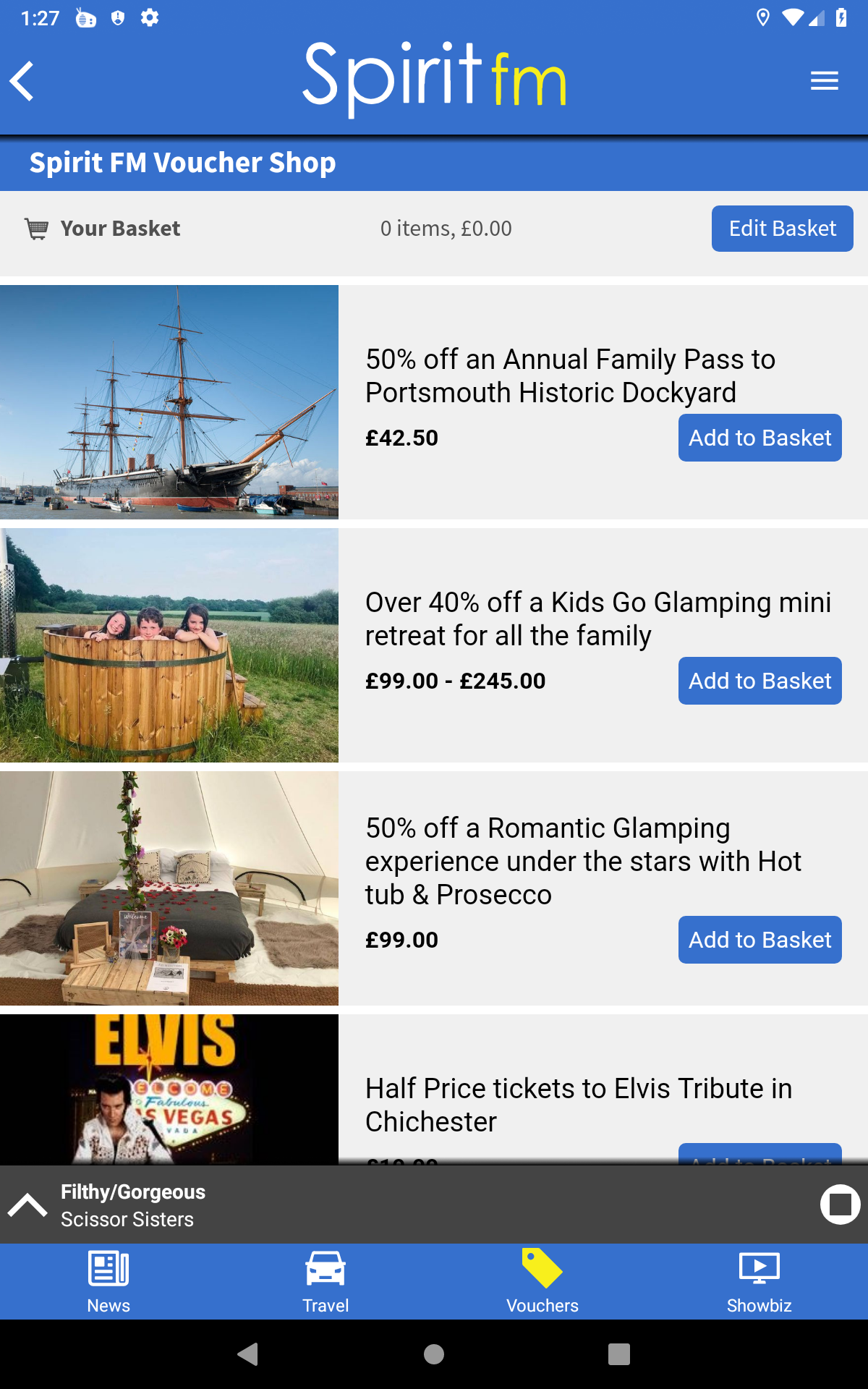Viewport: 868px width, 1389px height.
Task: Select the Vouchers tag icon
Action: coord(542,1269)
